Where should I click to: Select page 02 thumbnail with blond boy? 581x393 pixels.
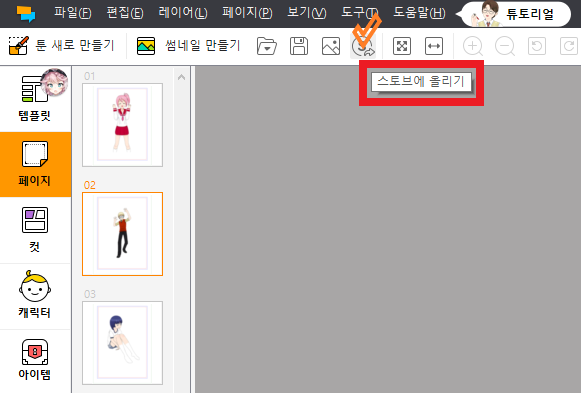point(122,234)
